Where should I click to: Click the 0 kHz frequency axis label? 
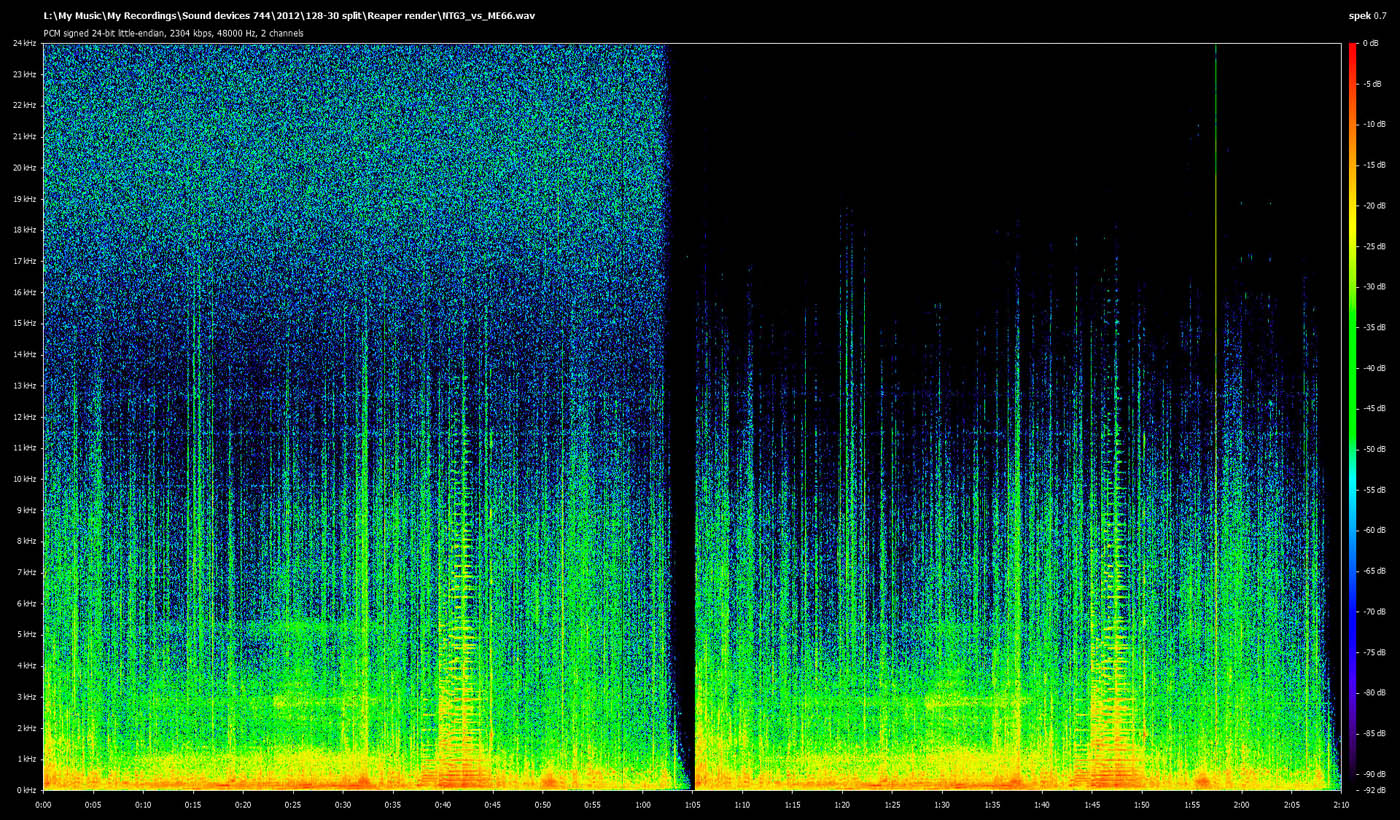pyautogui.click(x=24, y=790)
